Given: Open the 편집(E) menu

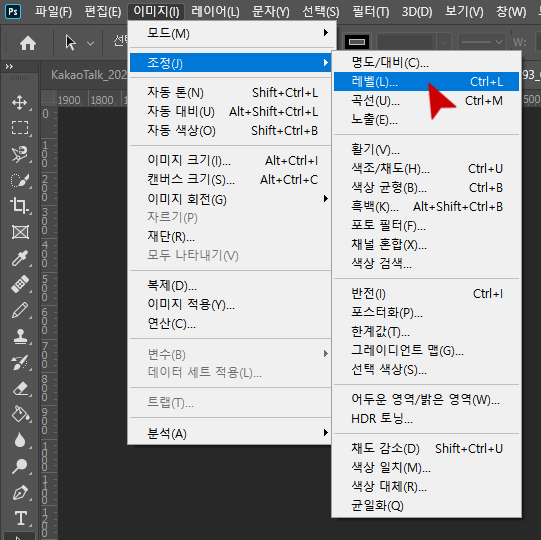Looking at the screenshot, I should [x=103, y=12].
